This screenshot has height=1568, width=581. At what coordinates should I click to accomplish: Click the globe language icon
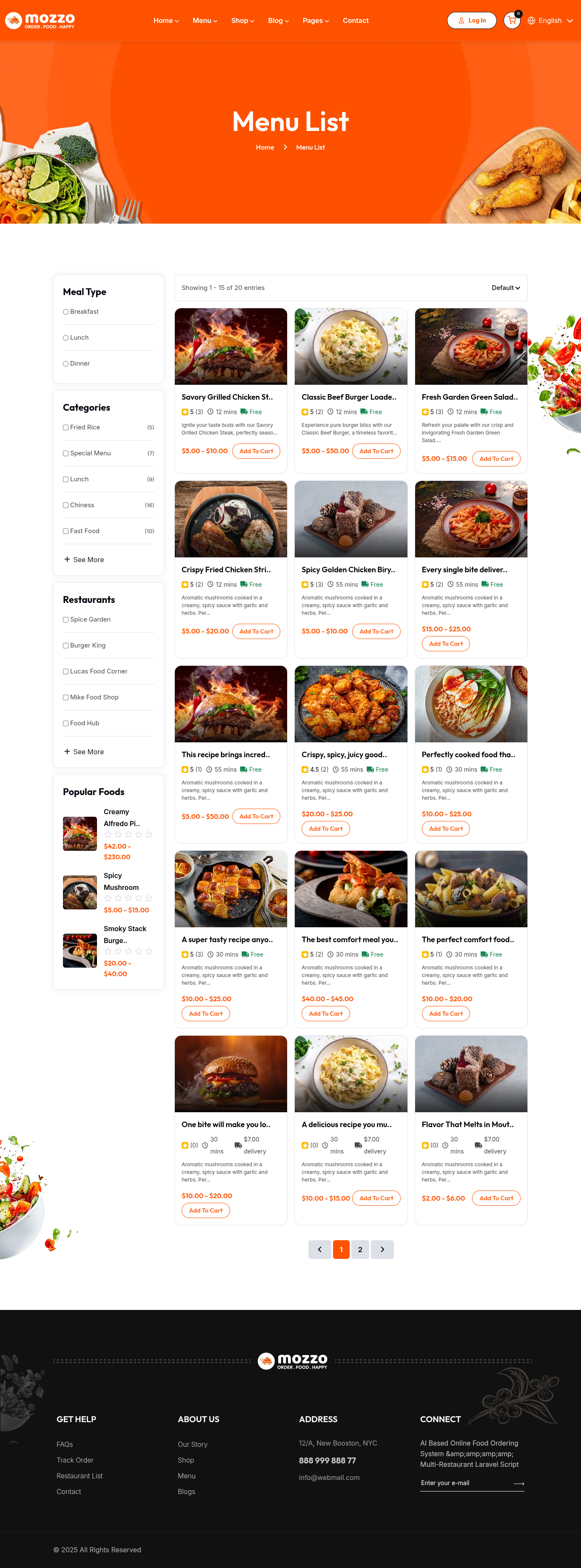pyautogui.click(x=531, y=21)
